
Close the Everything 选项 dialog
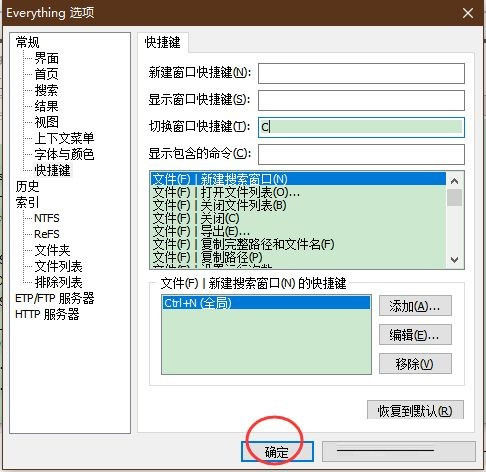click(468, 13)
